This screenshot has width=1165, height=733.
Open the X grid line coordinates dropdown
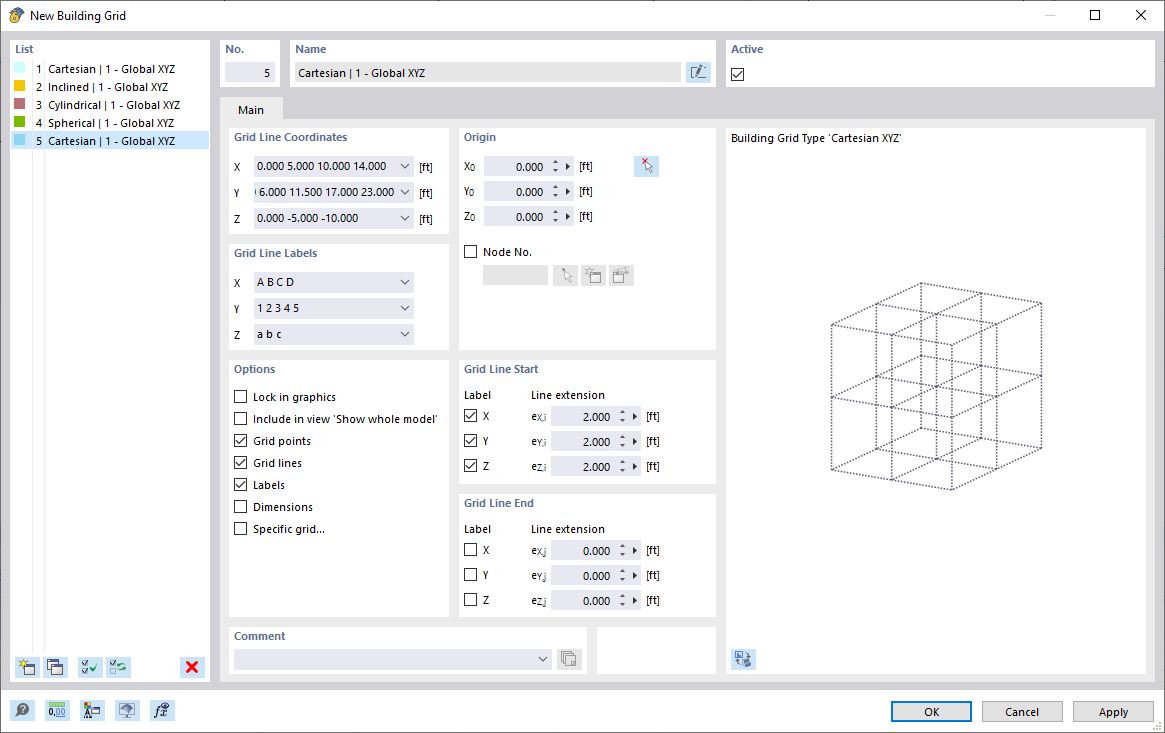pyautogui.click(x=404, y=166)
